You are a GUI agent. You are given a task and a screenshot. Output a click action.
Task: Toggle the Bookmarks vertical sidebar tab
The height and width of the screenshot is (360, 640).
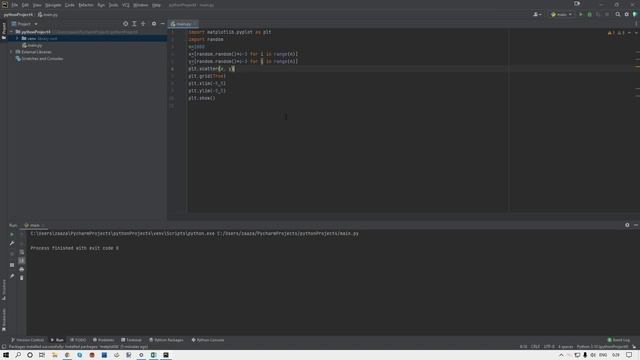coord(4,319)
